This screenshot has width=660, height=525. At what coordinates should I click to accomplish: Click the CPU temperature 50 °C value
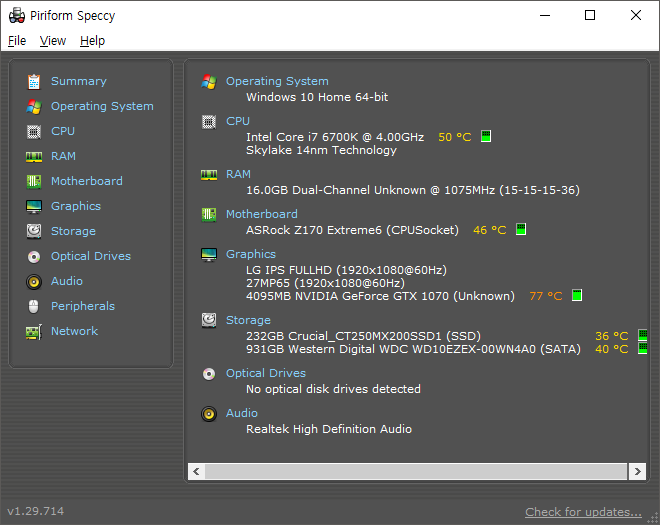tap(455, 137)
